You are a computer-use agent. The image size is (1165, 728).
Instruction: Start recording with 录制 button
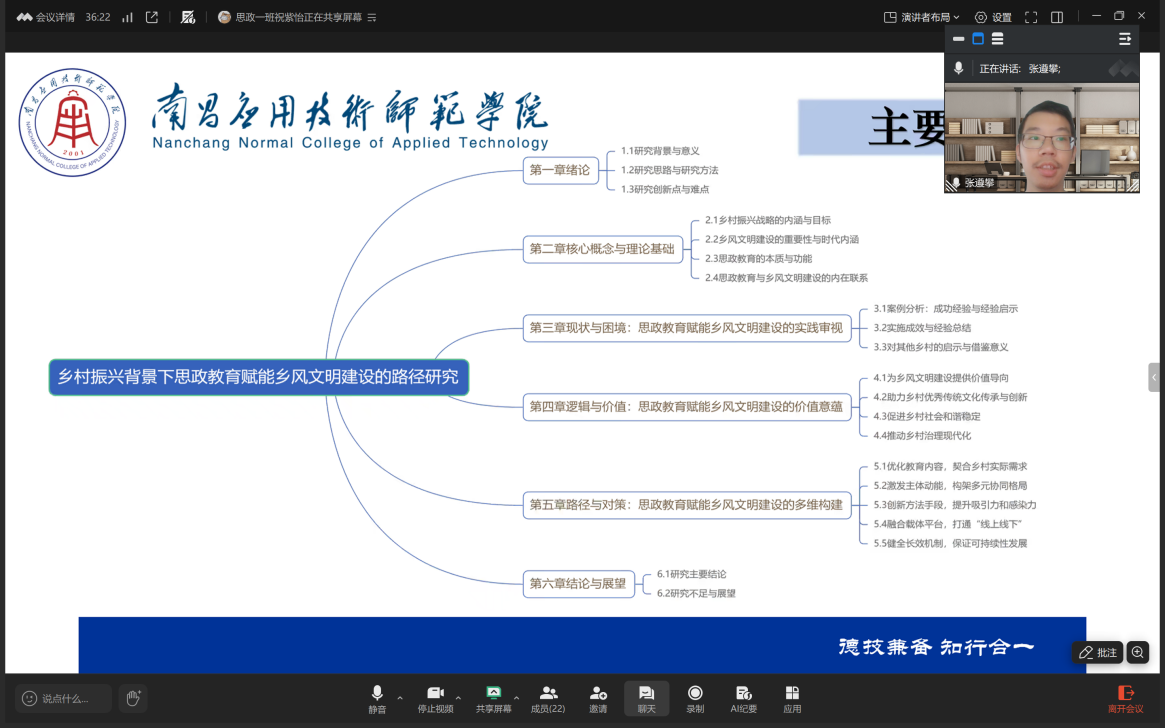(x=695, y=698)
